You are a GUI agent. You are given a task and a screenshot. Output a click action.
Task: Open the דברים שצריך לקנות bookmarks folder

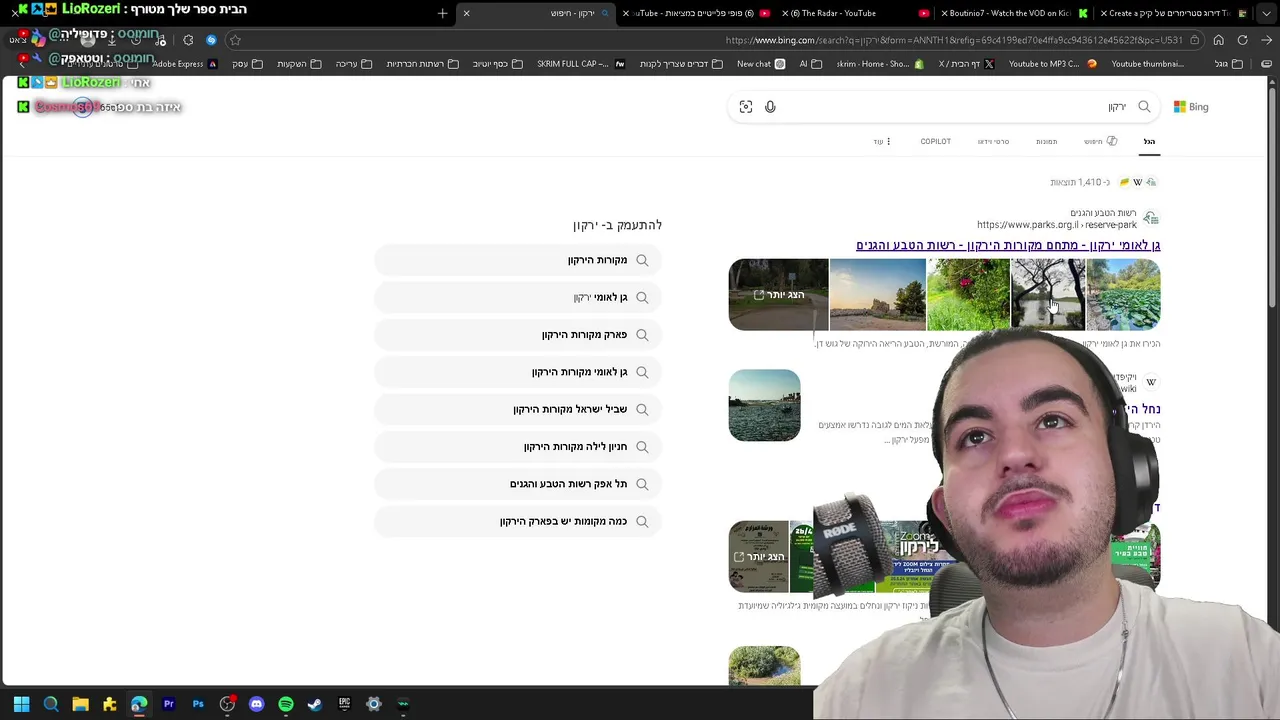click(x=680, y=64)
